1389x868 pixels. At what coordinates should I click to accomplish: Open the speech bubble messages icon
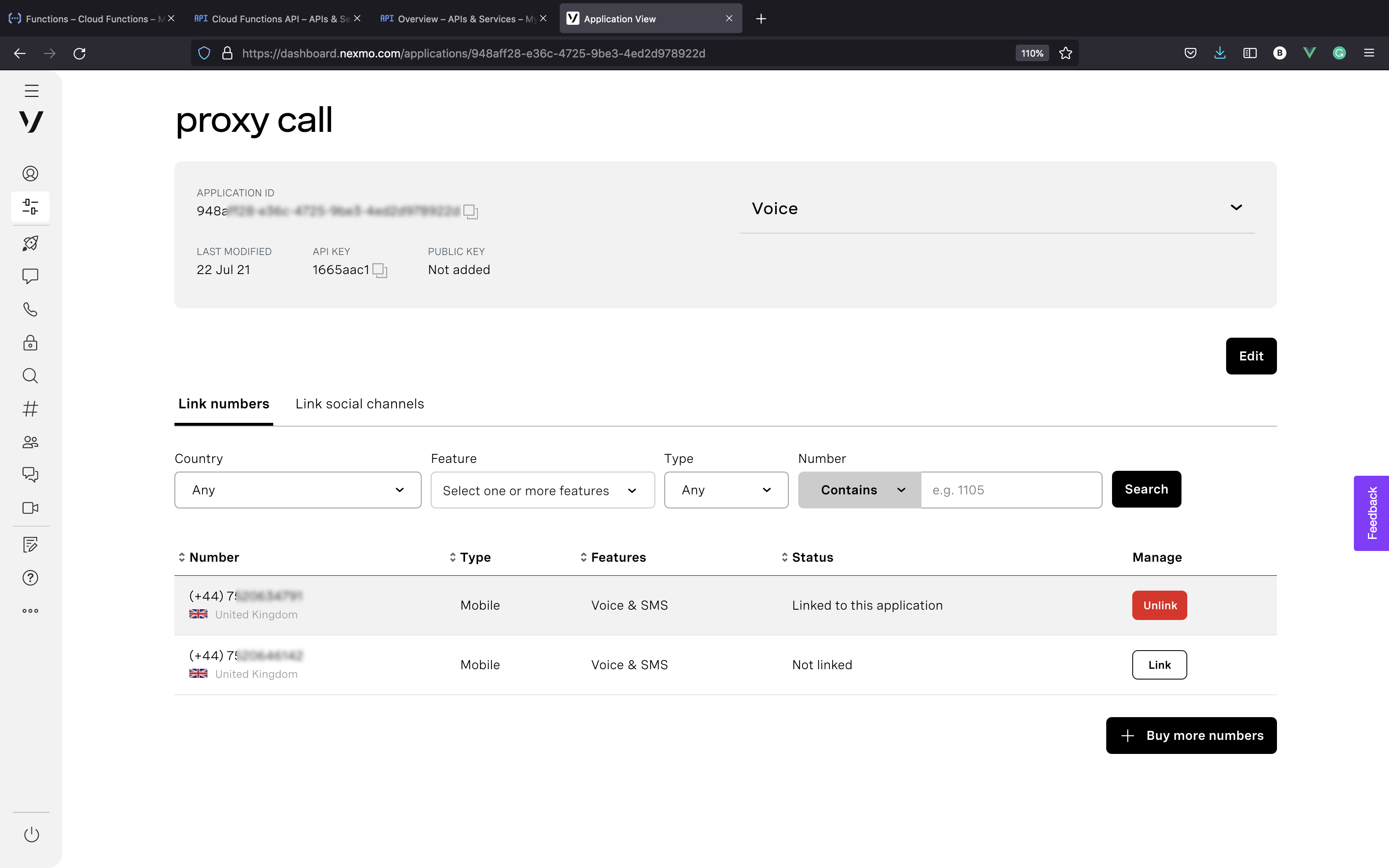[31, 276]
